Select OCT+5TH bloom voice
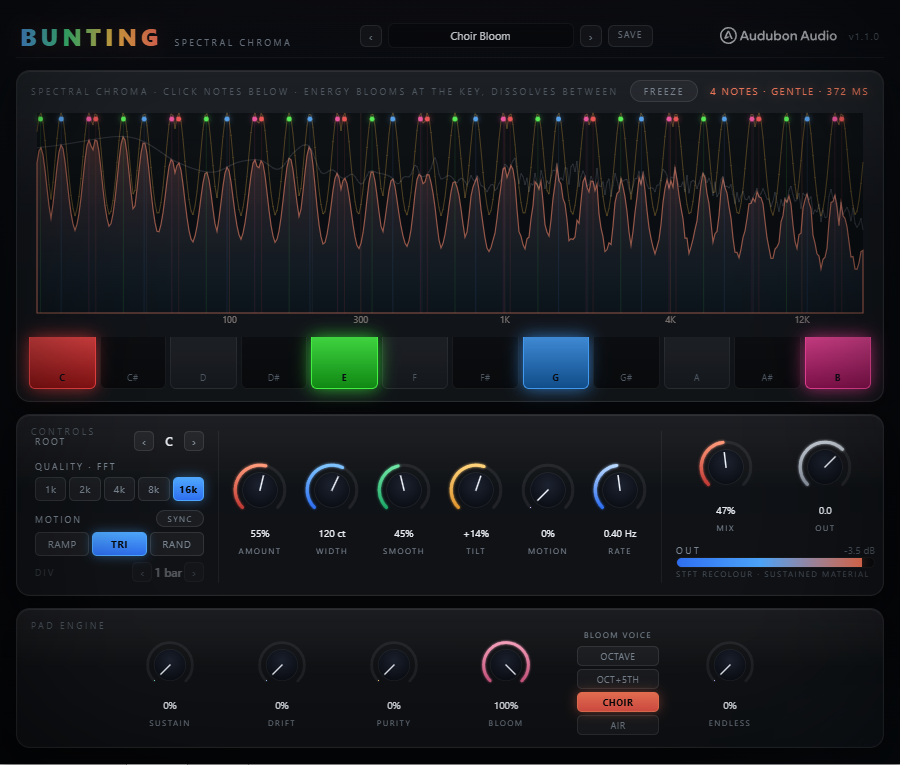The image size is (900, 765). [618, 679]
